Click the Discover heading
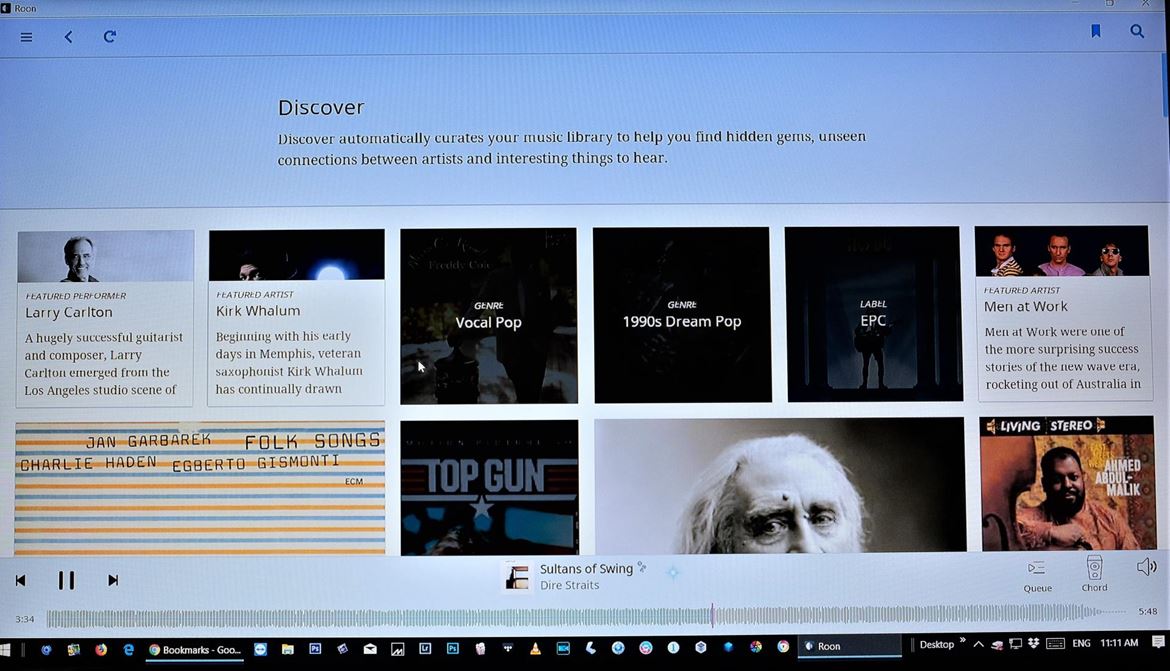The width and height of the screenshot is (1170, 671). [x=321, y=107]
